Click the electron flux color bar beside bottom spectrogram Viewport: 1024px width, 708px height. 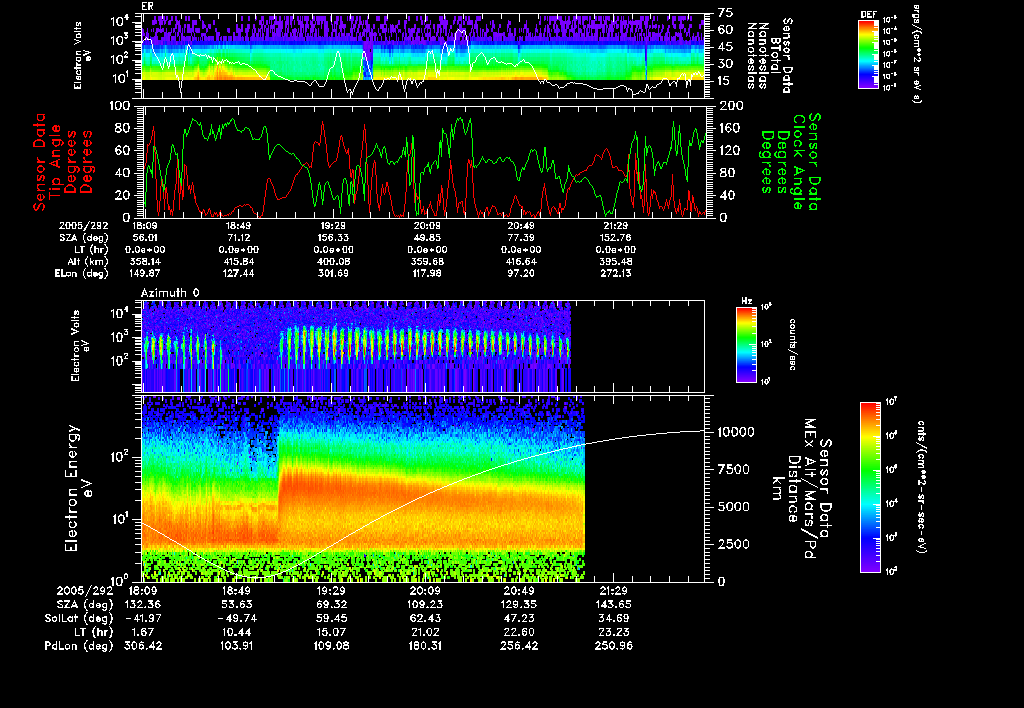click(x=870, y=487)
